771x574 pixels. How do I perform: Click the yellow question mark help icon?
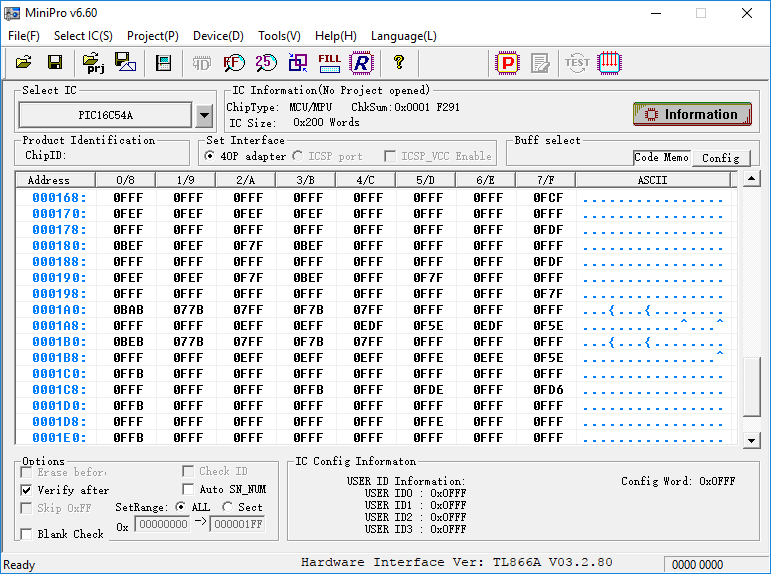(399, 62)
